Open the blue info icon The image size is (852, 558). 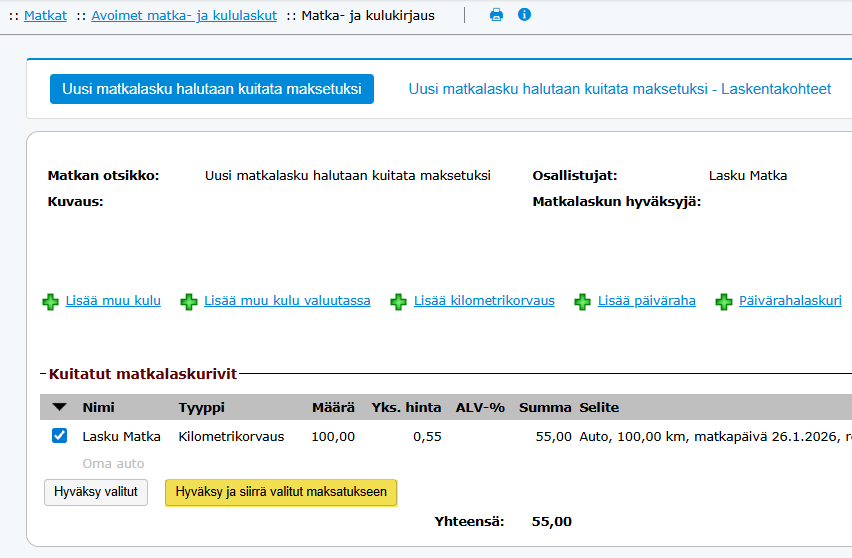point(524,15)
